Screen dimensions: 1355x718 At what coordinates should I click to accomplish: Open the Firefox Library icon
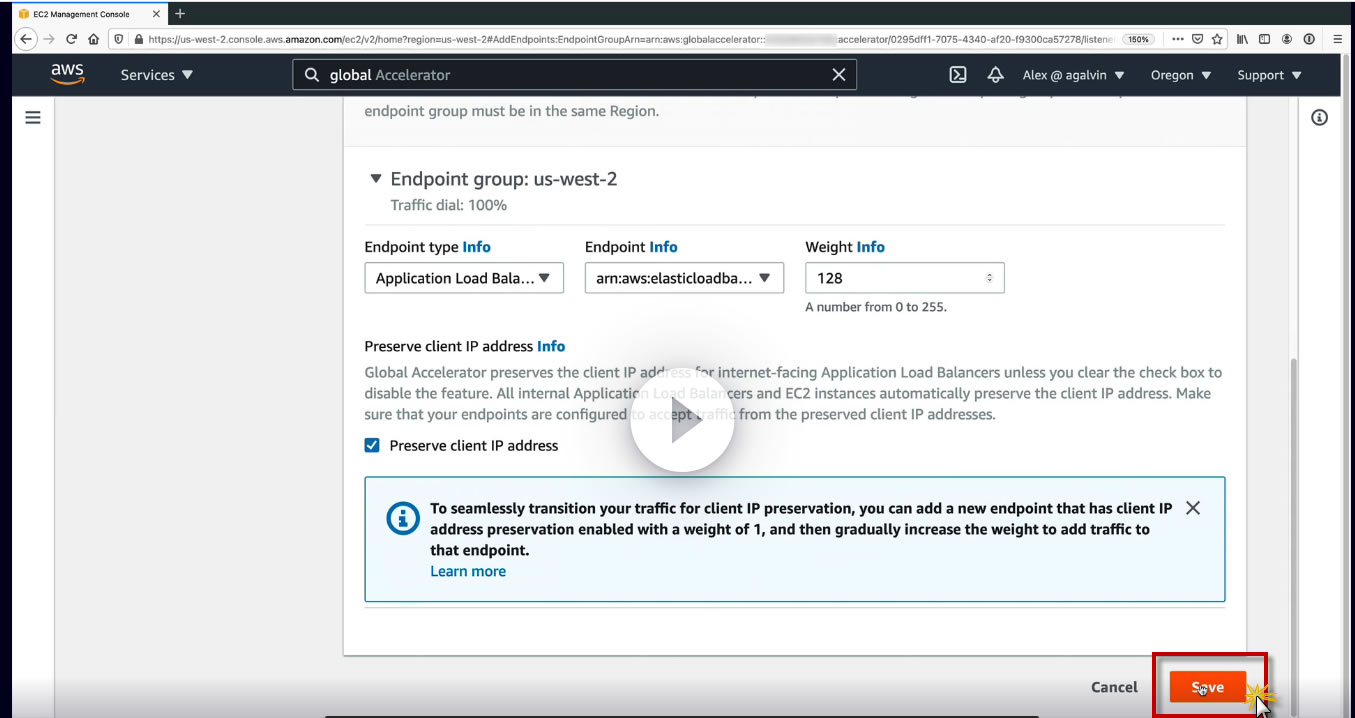coord(1243,39)
